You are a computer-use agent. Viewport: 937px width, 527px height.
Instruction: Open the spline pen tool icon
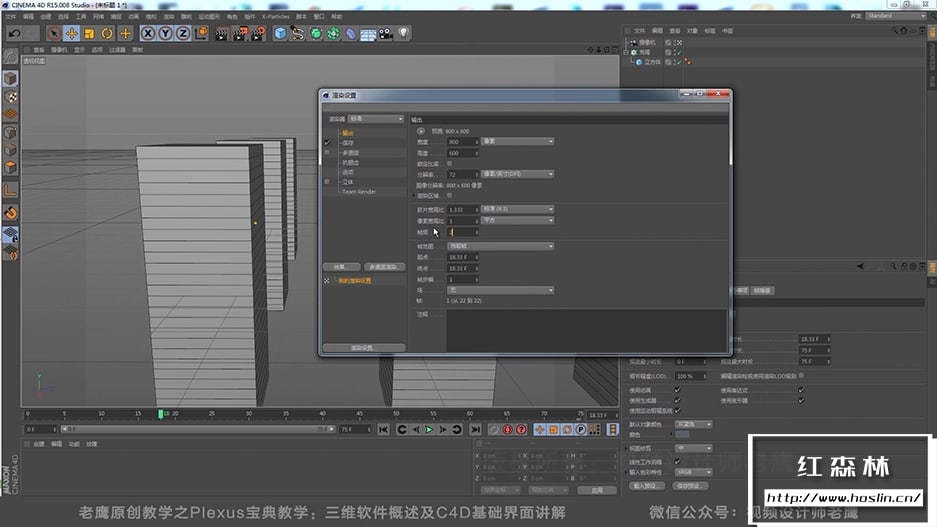point(297,33)
